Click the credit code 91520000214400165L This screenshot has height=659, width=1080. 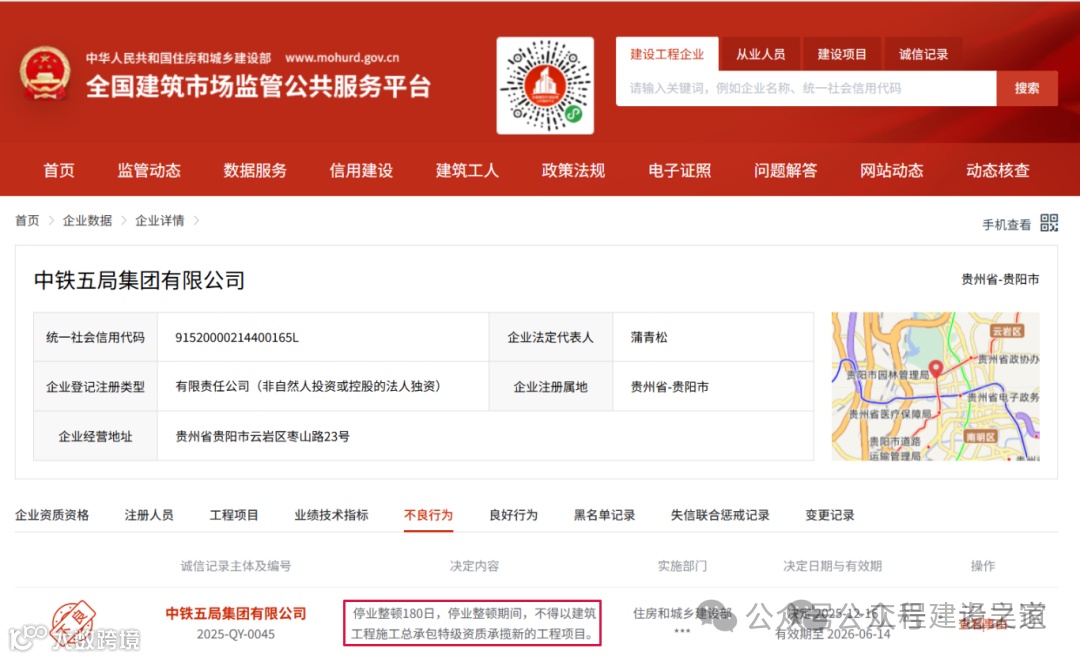[236, 337]
